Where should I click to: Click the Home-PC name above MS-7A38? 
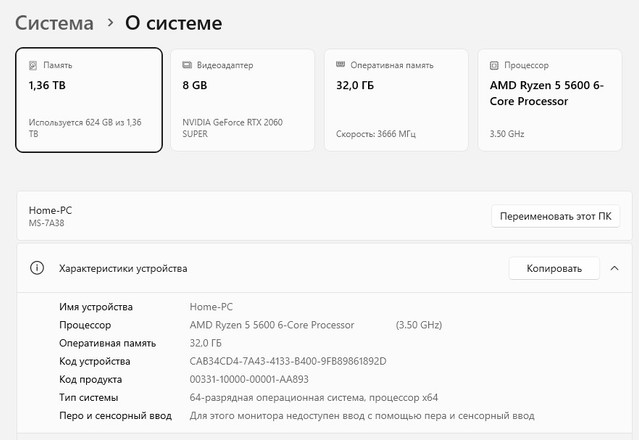point(50,211)
